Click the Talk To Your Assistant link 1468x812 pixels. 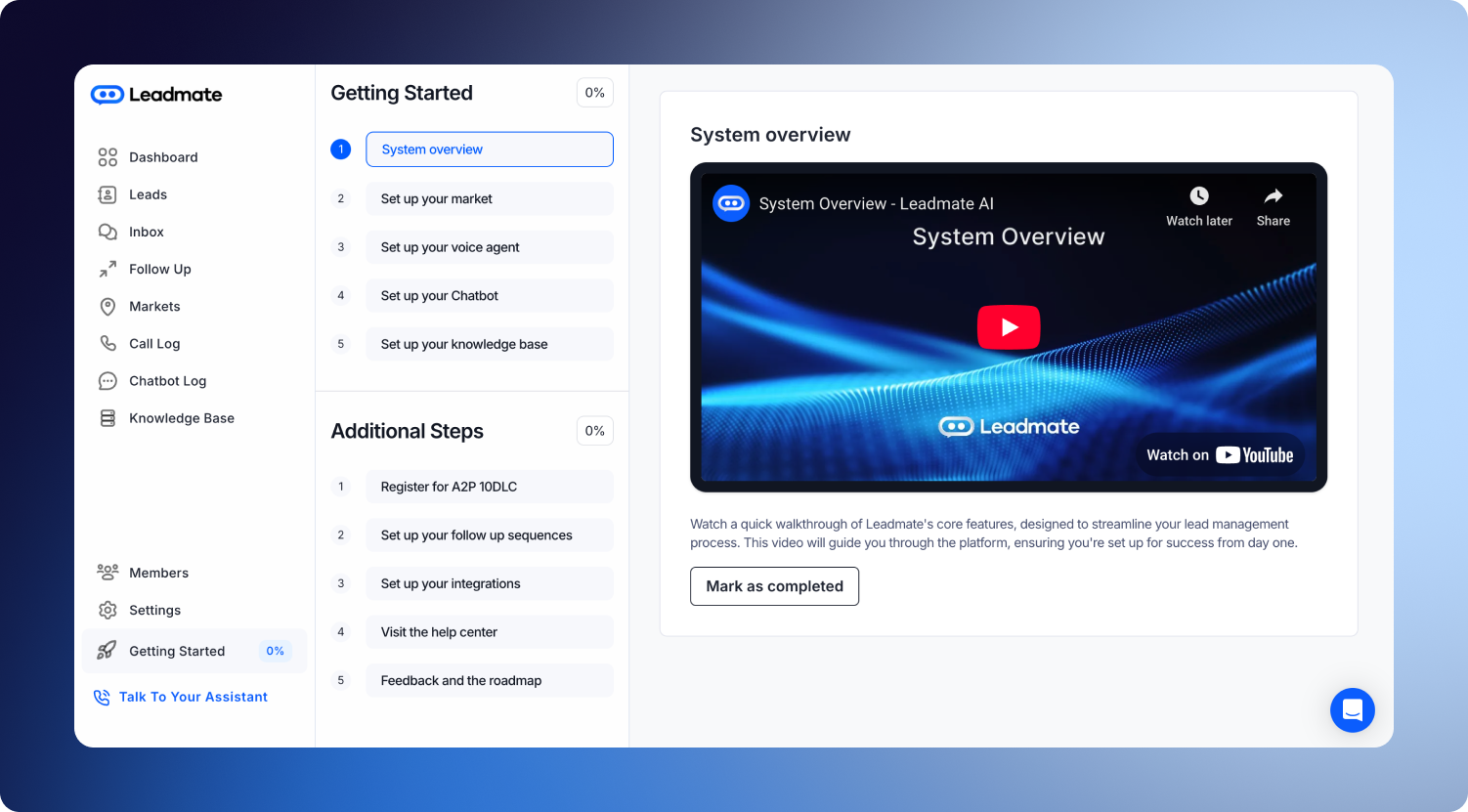pyautogui.click(x=193, y=697)
